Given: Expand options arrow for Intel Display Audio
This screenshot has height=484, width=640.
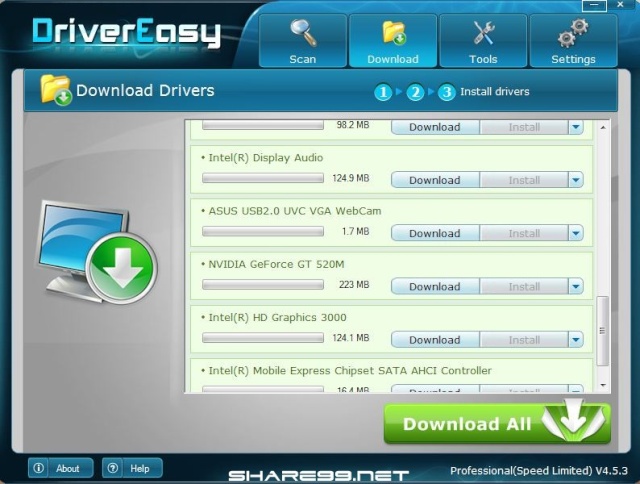Looking at the screenshot, I should point(576,180).
